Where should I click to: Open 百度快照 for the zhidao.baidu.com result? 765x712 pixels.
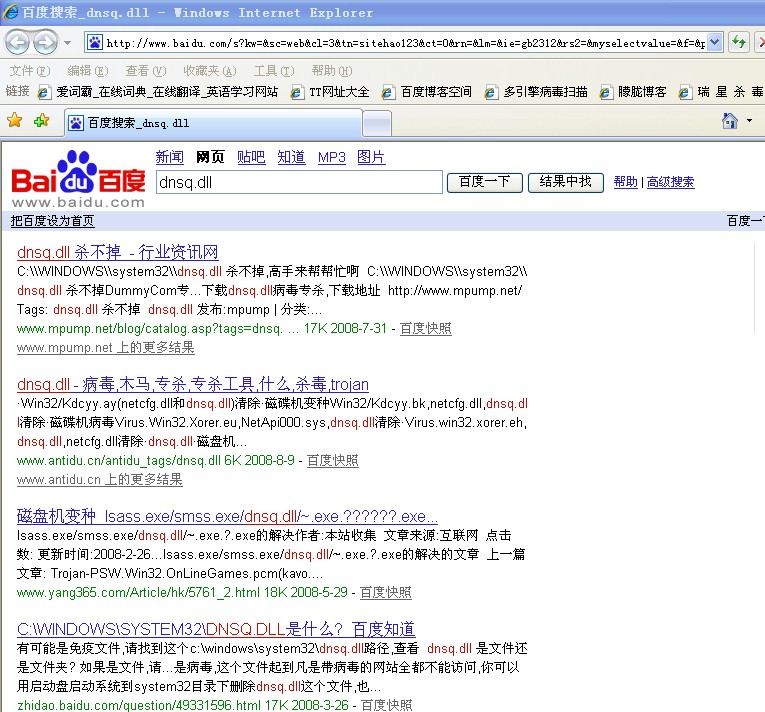[386, 705]
